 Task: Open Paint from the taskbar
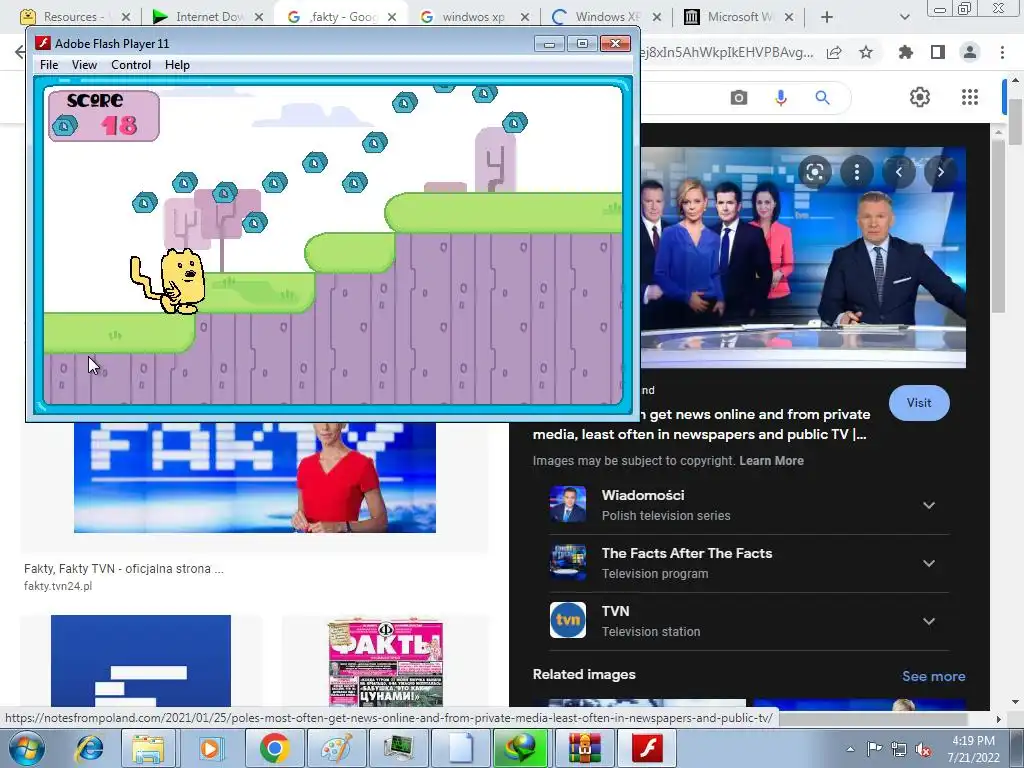tap(337, 748)
